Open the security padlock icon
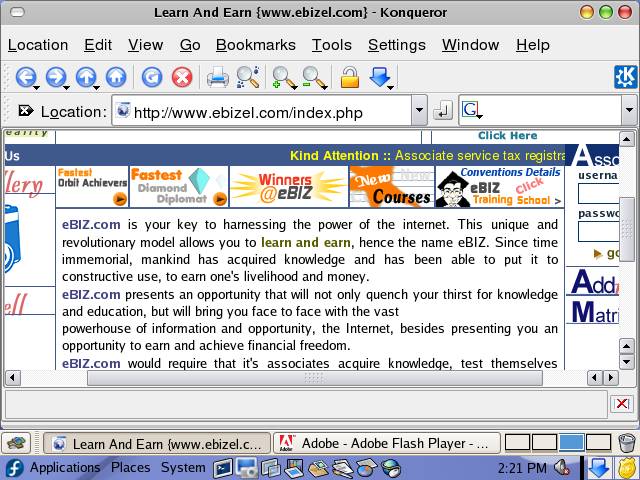The width and height of the screenshot is (640, 480). pyautogui.click(x=349, y=77)
